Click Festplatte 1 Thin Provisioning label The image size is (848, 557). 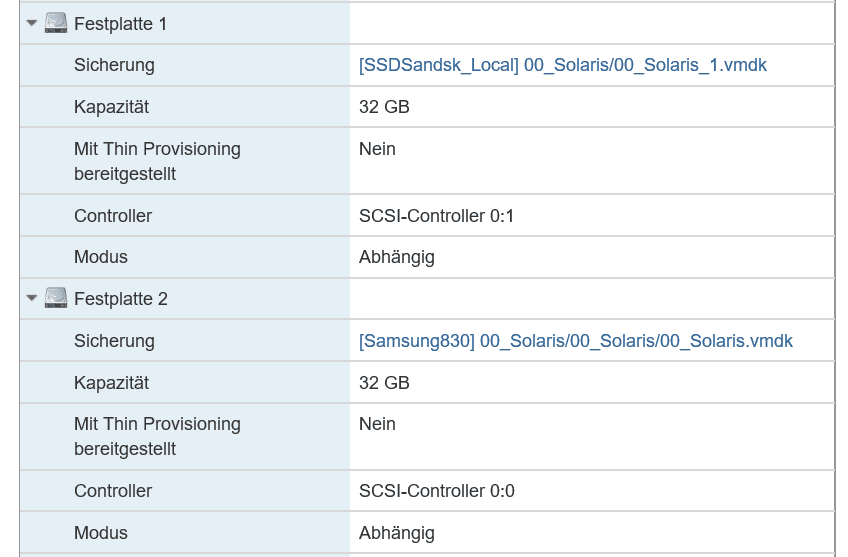[x=157, y=161]
